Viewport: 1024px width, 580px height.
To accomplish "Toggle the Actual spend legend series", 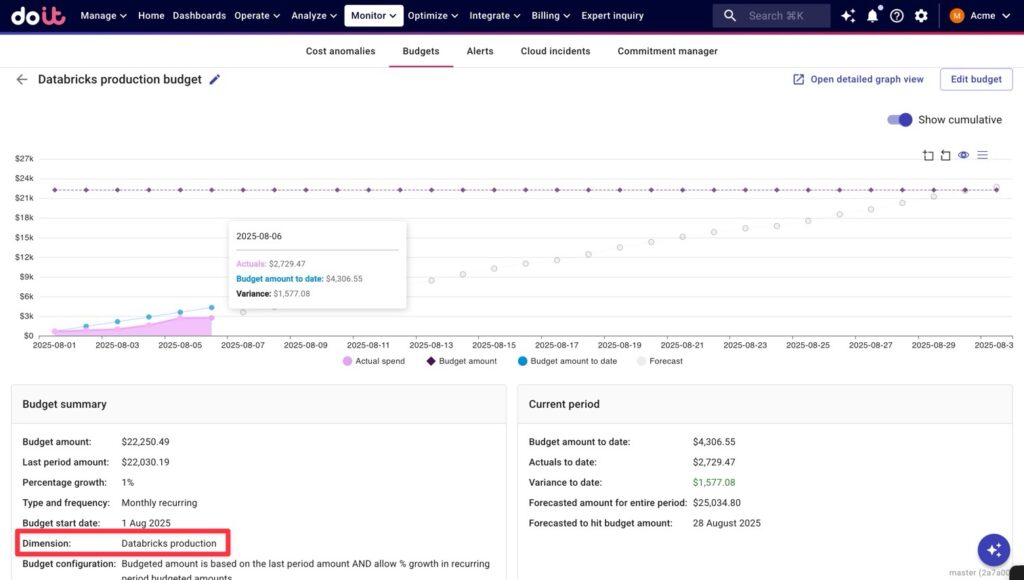I will pyautogui.click(x=374, y=361).
